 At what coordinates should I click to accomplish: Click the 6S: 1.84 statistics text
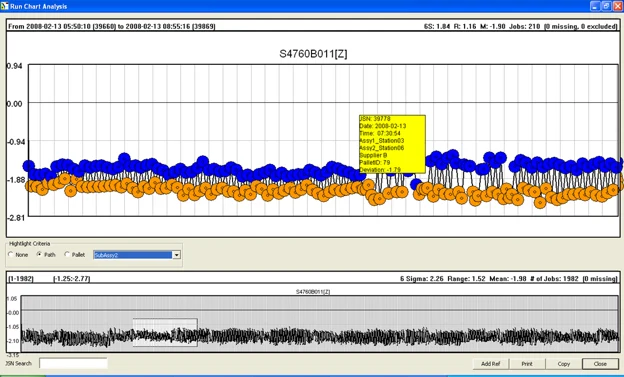(437, 27)
